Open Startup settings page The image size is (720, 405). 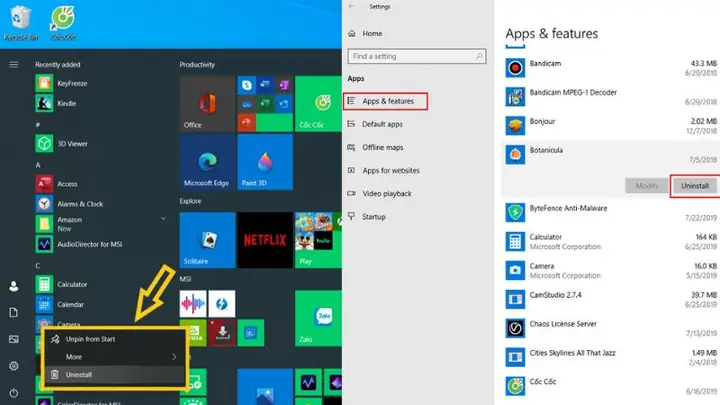tap(373, 217)
